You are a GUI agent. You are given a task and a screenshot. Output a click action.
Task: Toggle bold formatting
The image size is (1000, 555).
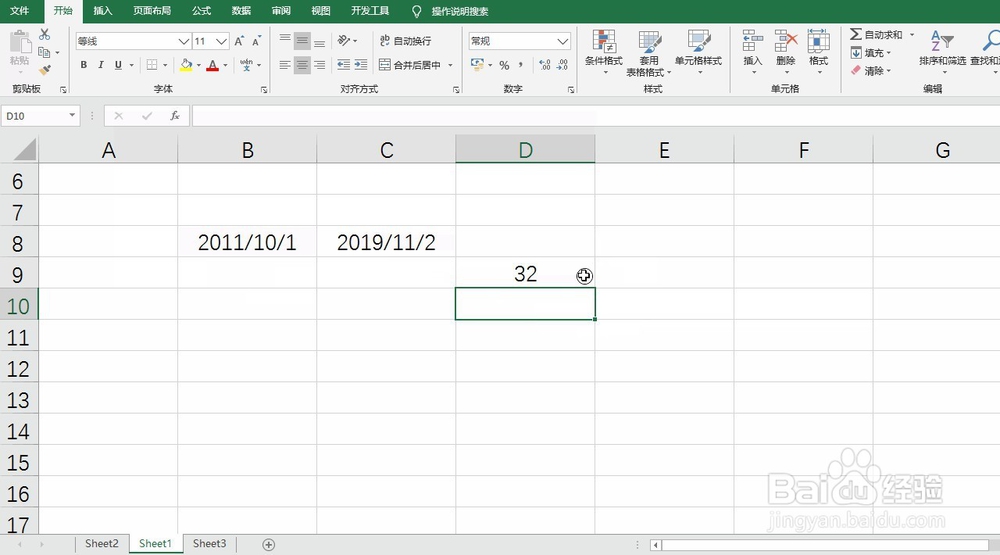(84, 65)
